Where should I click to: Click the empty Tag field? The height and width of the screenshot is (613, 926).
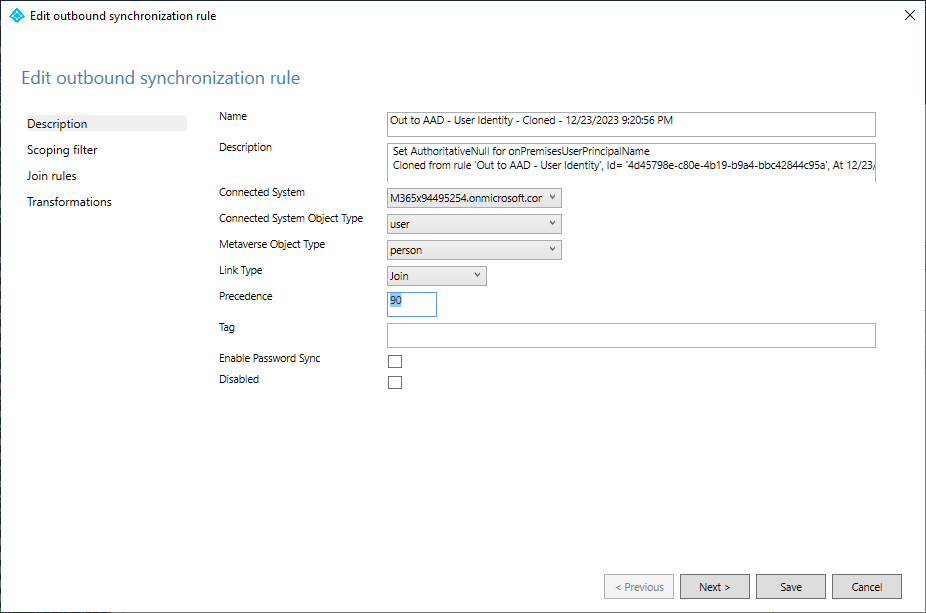(x=630, y=335)
